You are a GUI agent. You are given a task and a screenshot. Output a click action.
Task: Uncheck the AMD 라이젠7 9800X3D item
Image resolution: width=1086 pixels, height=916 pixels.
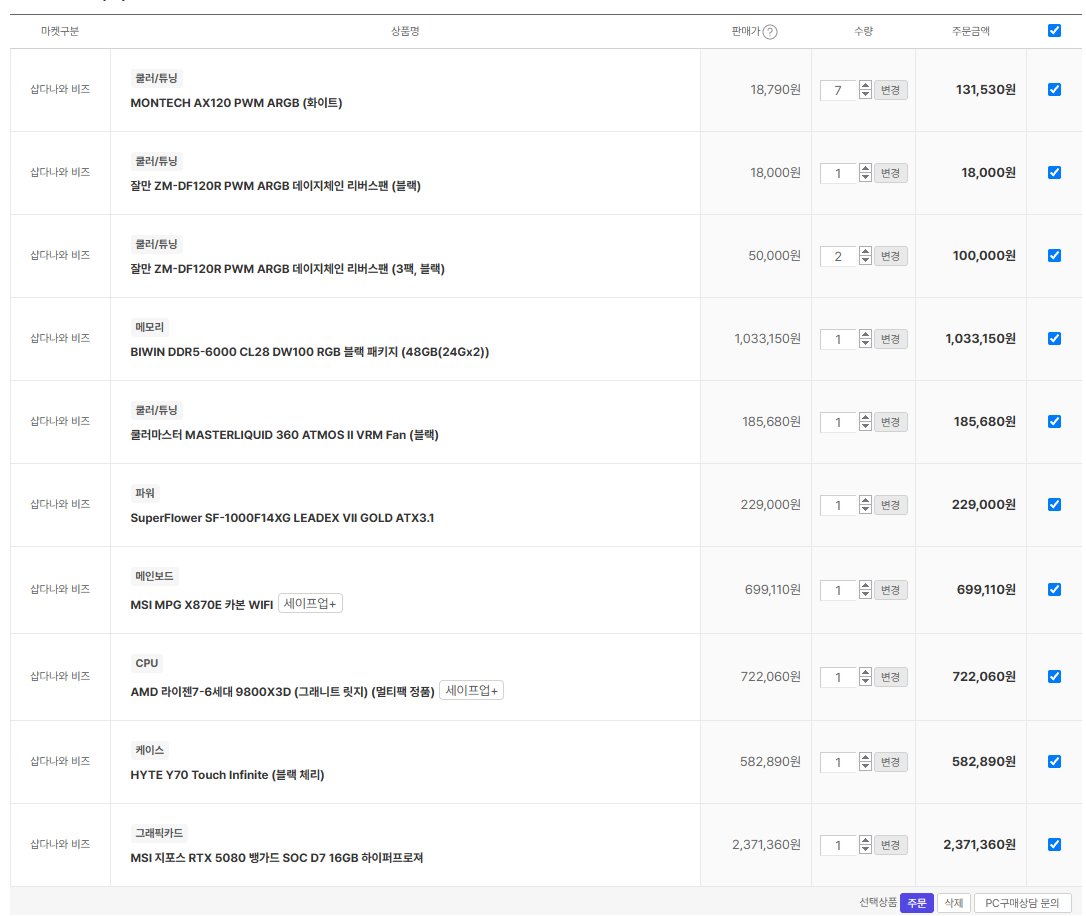[x=1054, y=676]
